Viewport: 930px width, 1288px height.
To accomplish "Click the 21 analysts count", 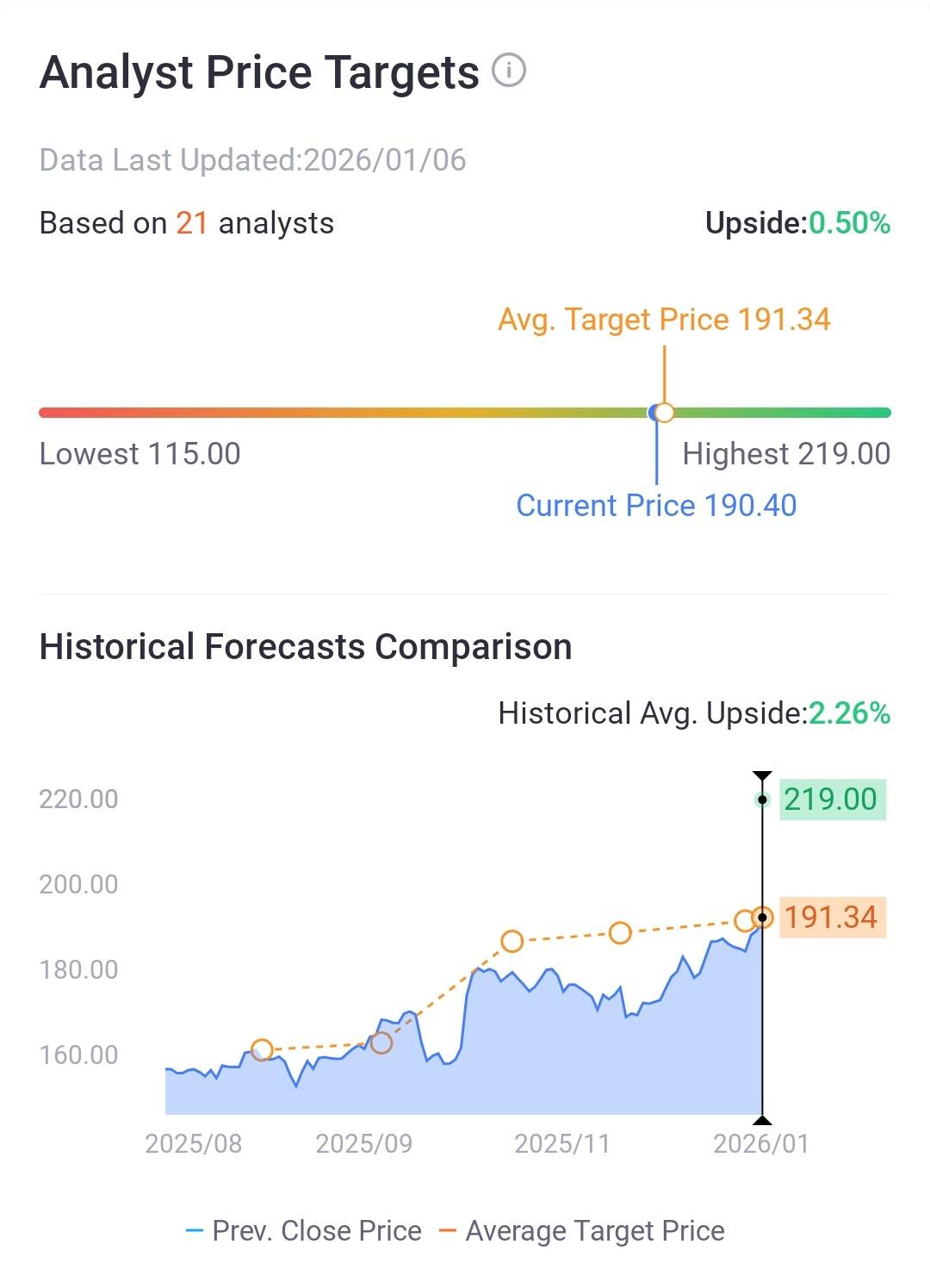I will point(191,223).
